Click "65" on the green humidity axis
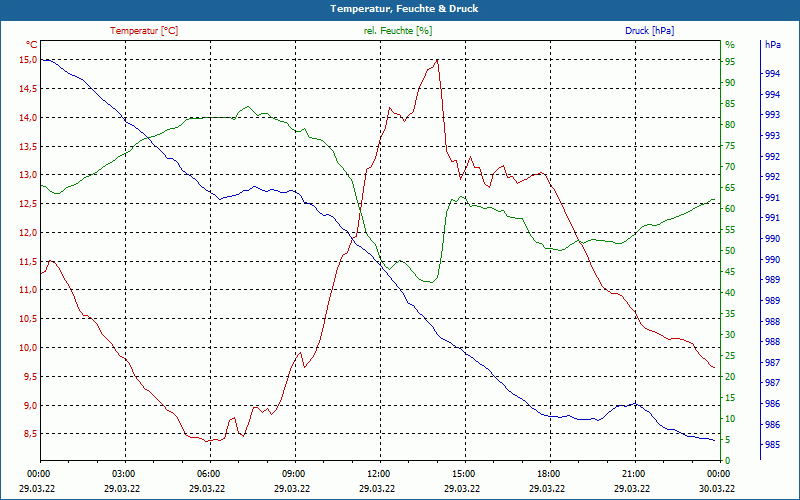Screen dimensions: 800x500 (x=730, y=188)
